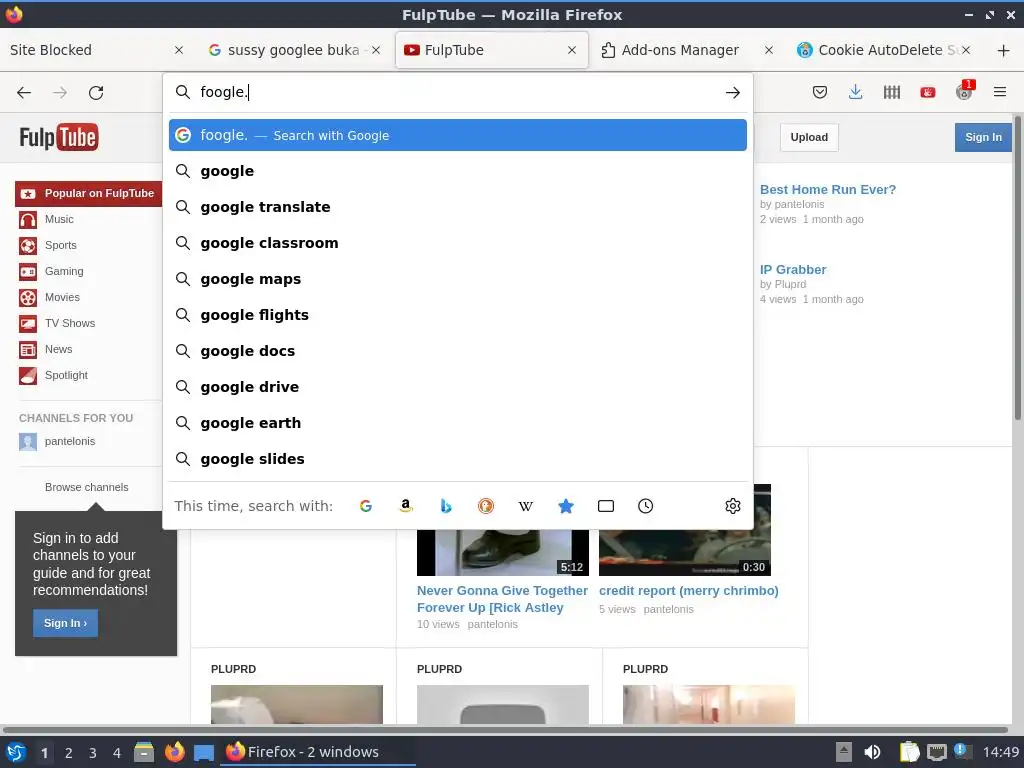Choose the 'google translate' suggestion
Viewport: 1024px width, 768px height.
click(x=458, y=207)
